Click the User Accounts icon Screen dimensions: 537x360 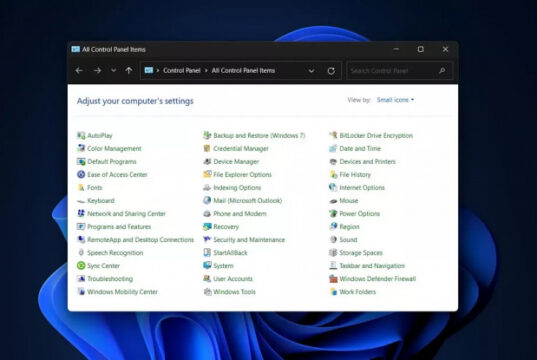pyautogui.click(x=207, y=278)
